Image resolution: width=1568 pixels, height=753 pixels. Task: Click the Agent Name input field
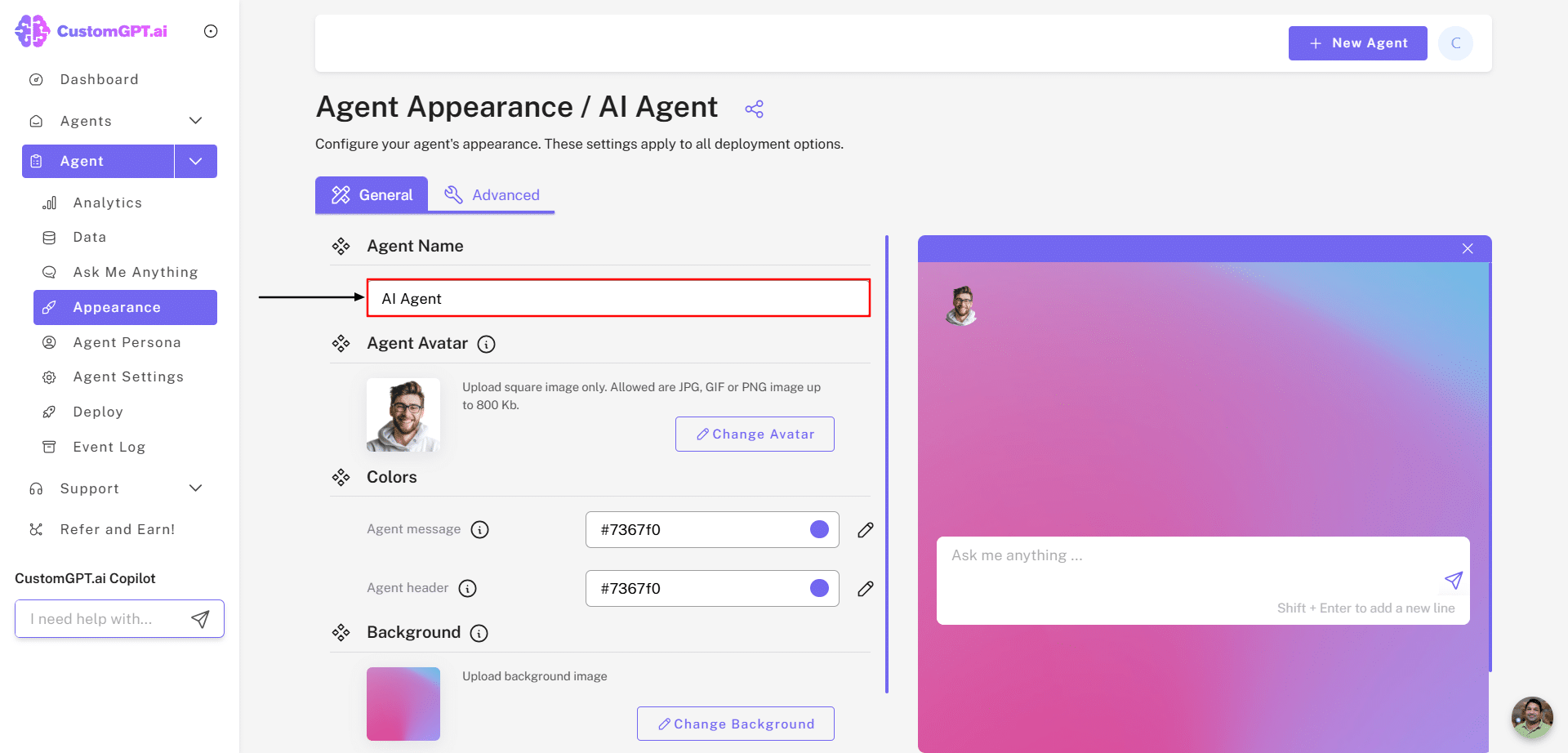[618, 298]
